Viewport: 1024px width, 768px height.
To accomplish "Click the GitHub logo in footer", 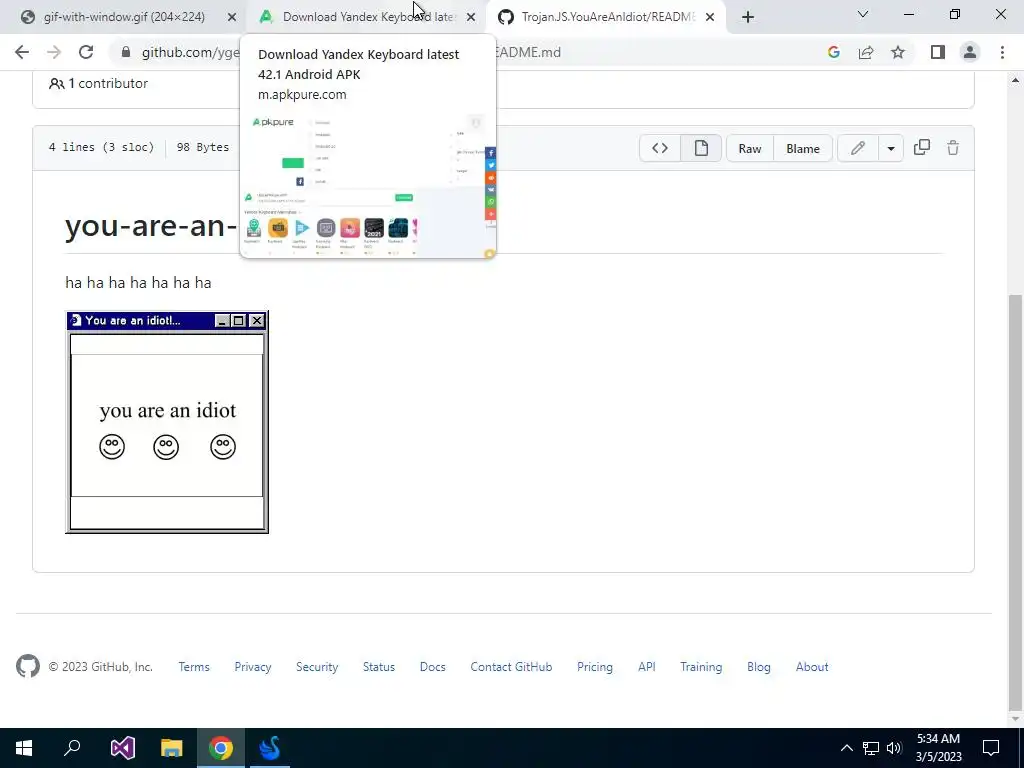I will click(27, 666).
